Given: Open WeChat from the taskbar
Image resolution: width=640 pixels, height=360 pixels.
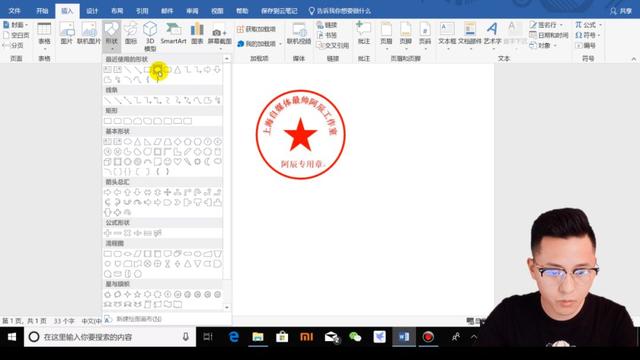Looking at the screenshot, I should [355, 337].
